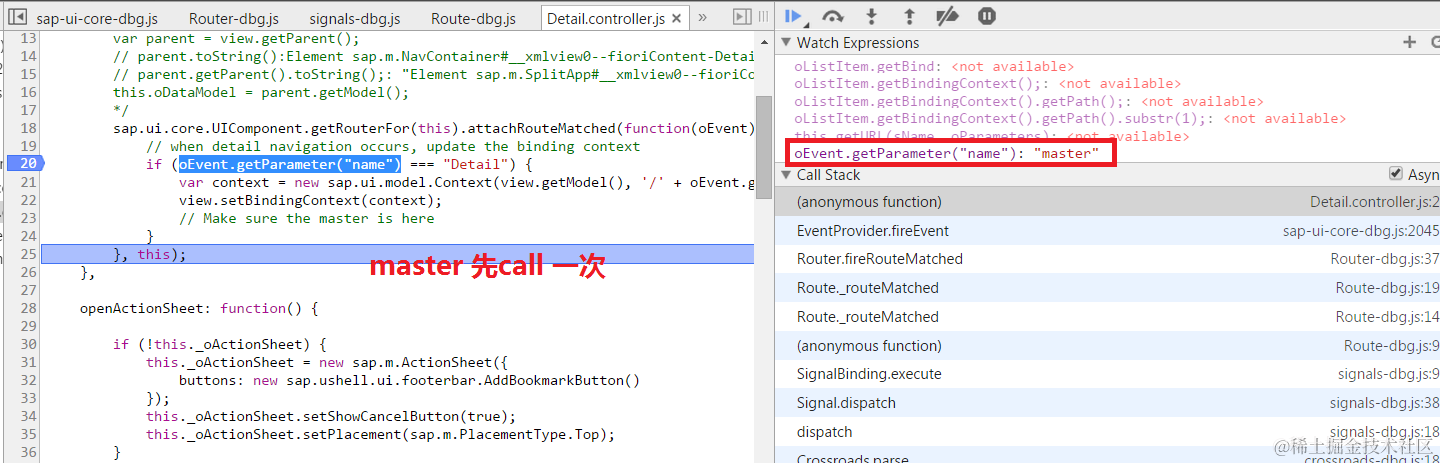Step over next function call
This screenshot has width=1440, height=463.
coord(832,15)
